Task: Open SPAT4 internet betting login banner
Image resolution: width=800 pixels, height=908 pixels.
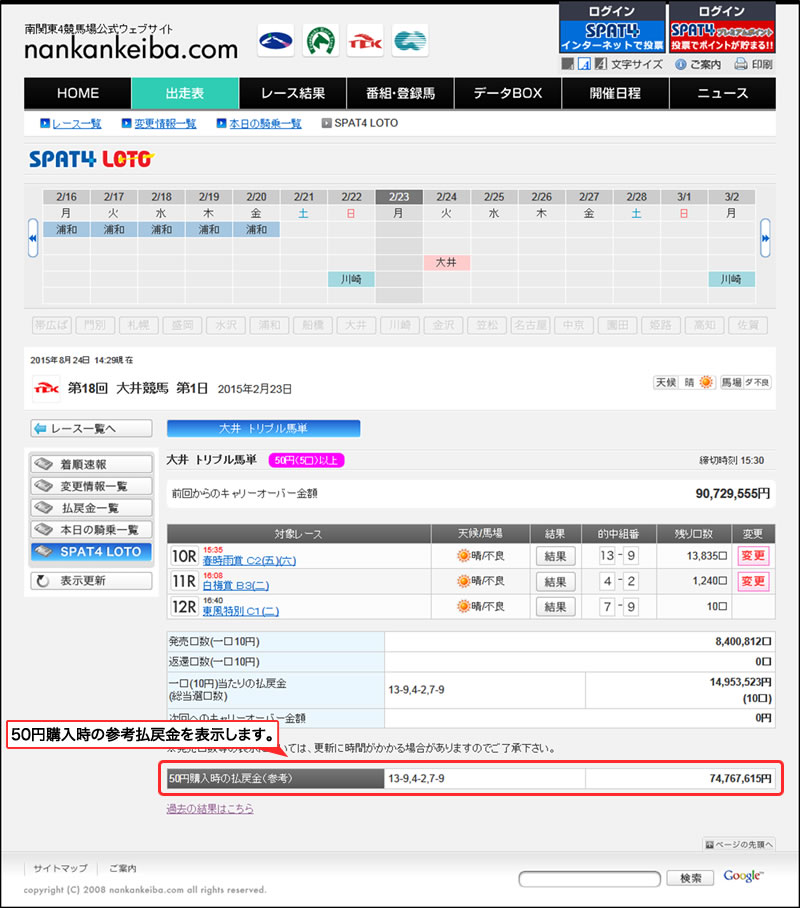Action: coord(612,27)
